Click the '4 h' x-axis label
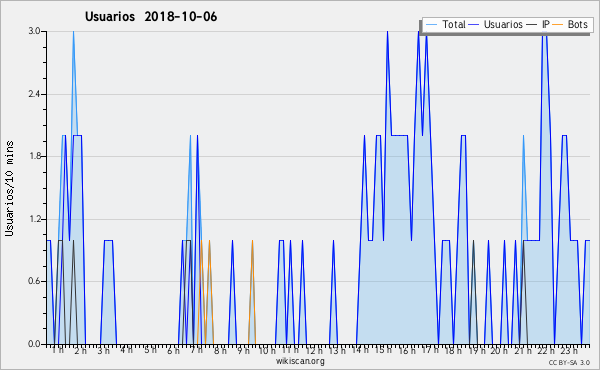Screen dimensions: 600x370 126,350
